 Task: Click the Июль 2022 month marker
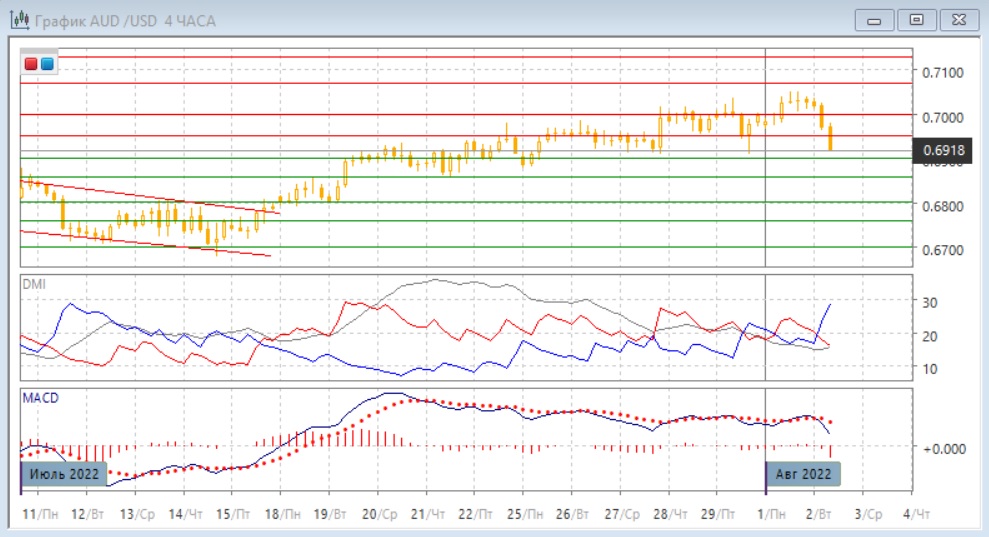click(64, 473)
